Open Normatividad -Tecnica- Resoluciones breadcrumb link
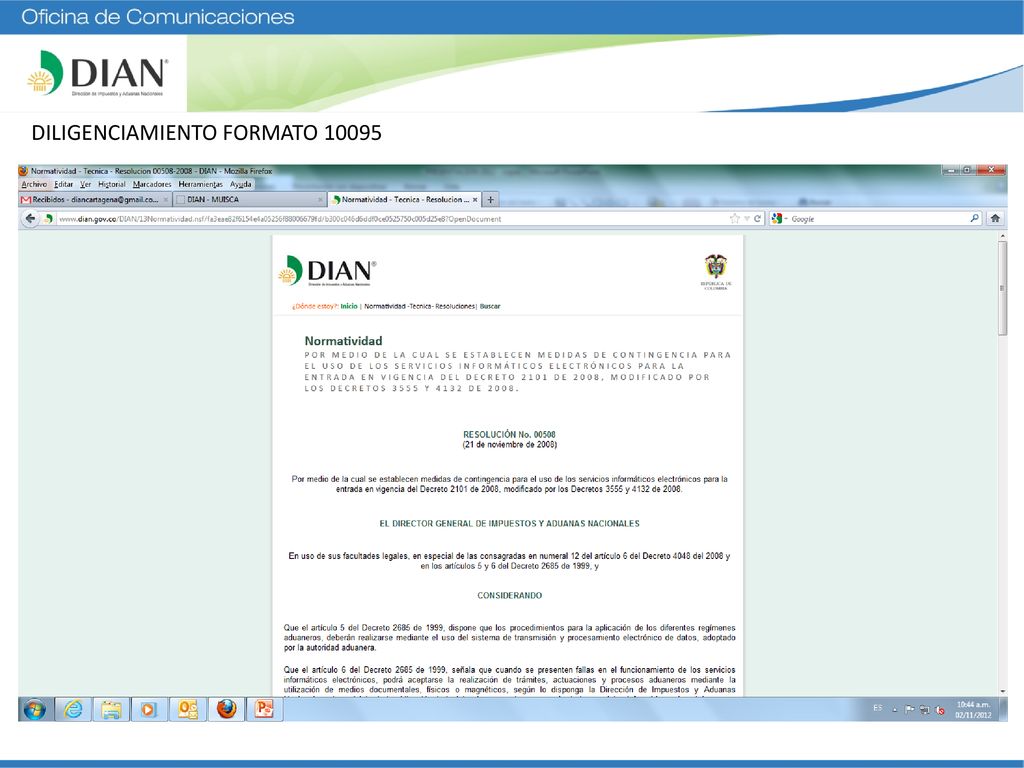The width and height of the screenshot is (1024, 768). coord(419,306)
